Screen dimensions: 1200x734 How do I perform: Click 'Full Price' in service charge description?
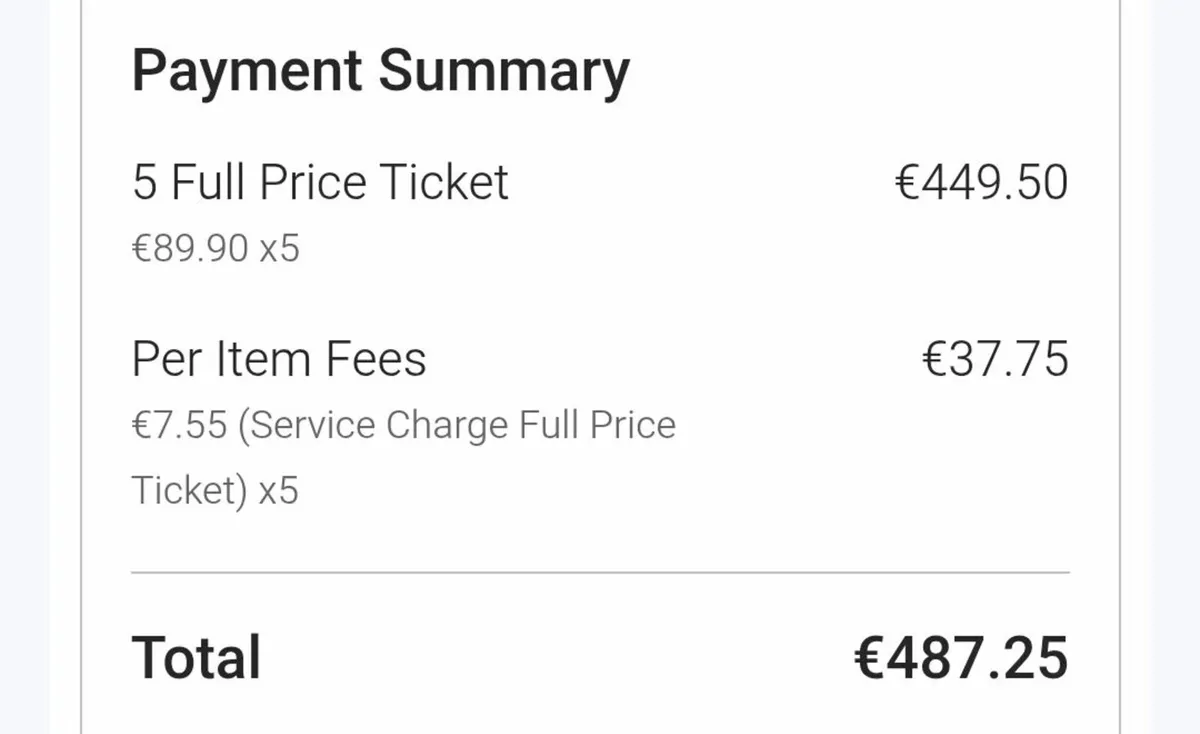(597, 425)
